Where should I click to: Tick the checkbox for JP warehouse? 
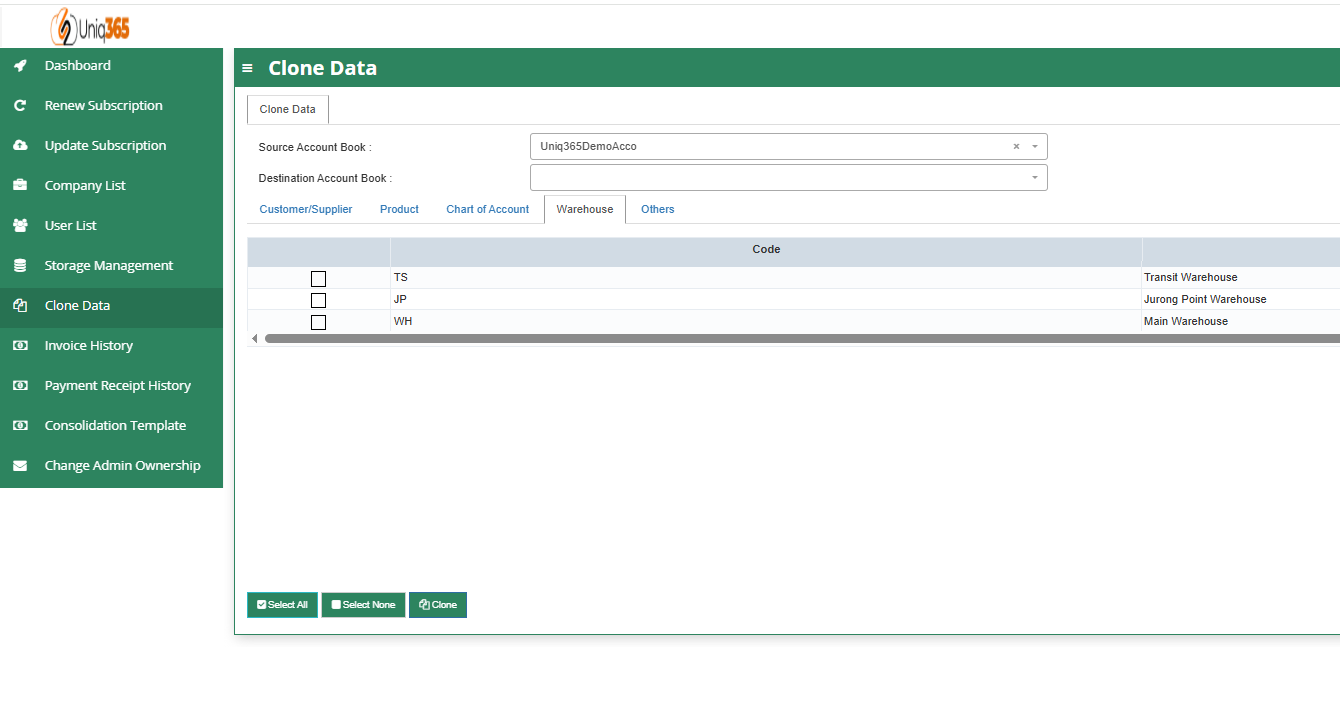(x=318, y=300)
